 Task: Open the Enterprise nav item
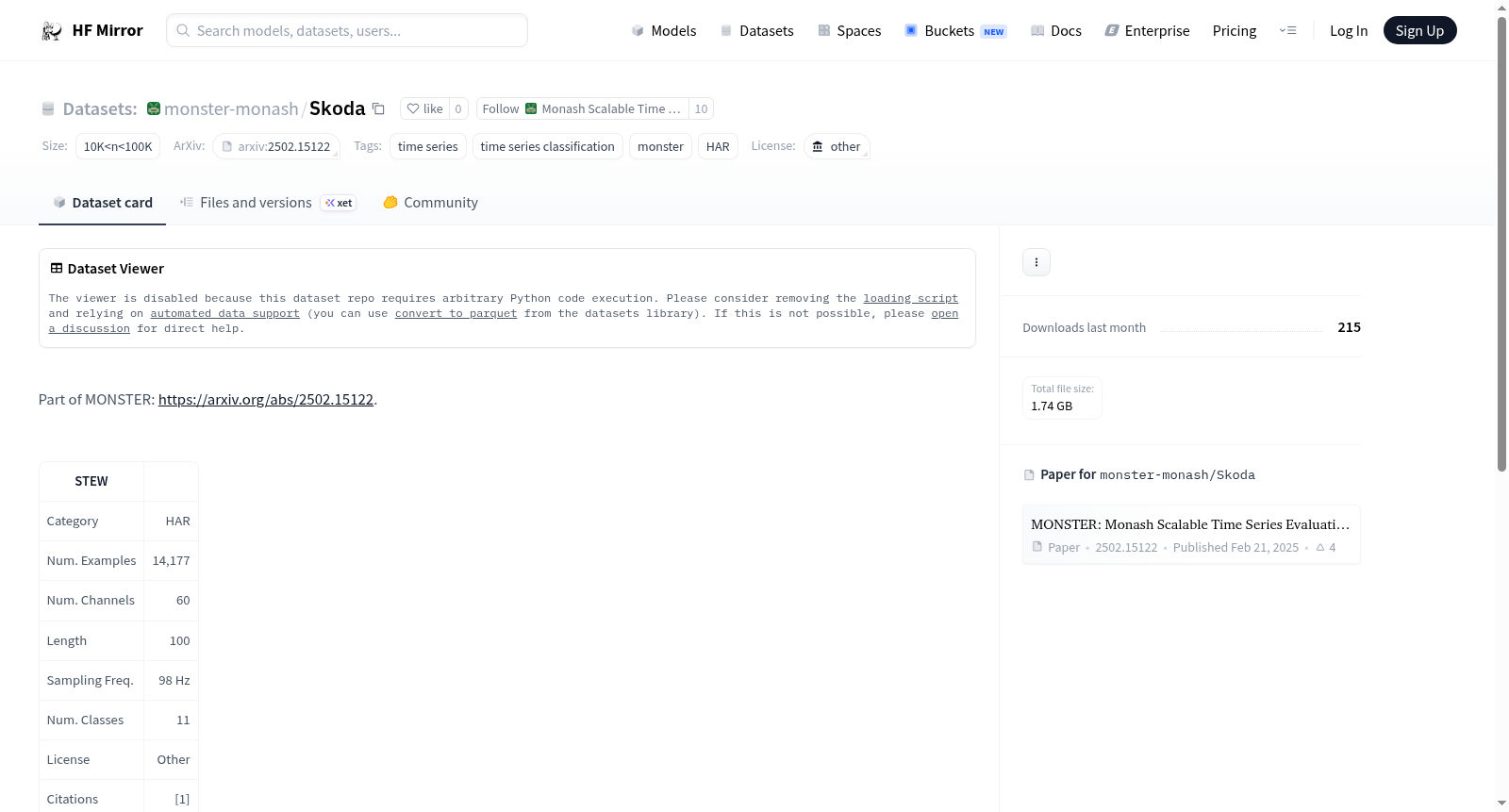[1147, 30]
